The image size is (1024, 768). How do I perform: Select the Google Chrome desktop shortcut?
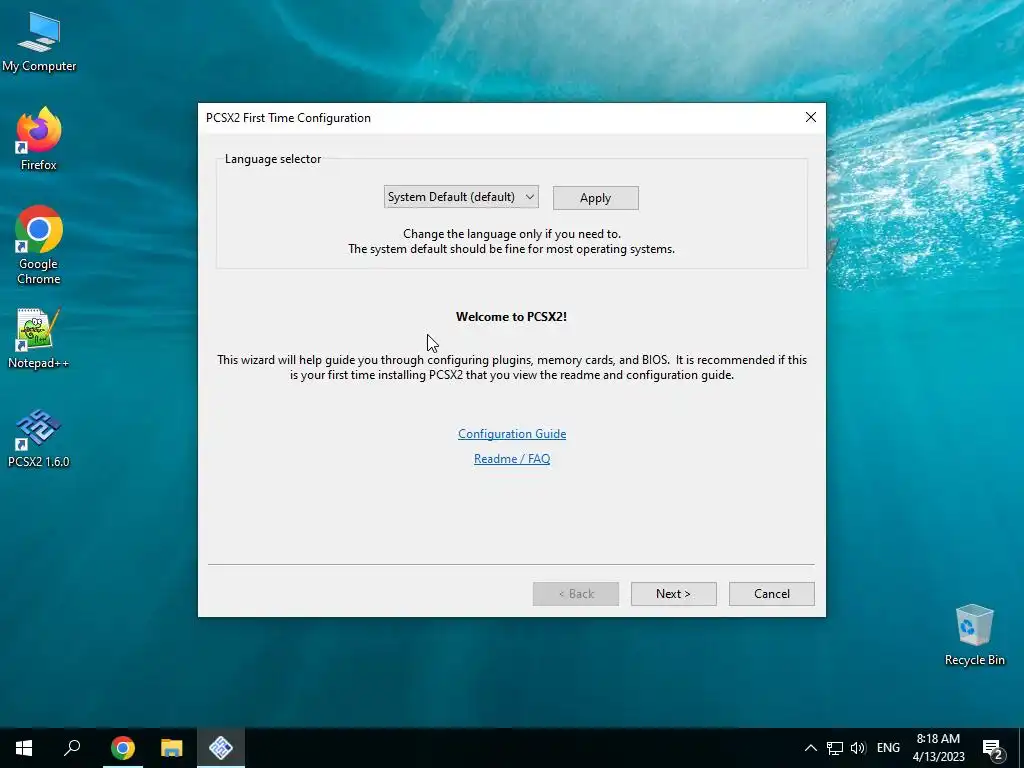pos(39,245)
